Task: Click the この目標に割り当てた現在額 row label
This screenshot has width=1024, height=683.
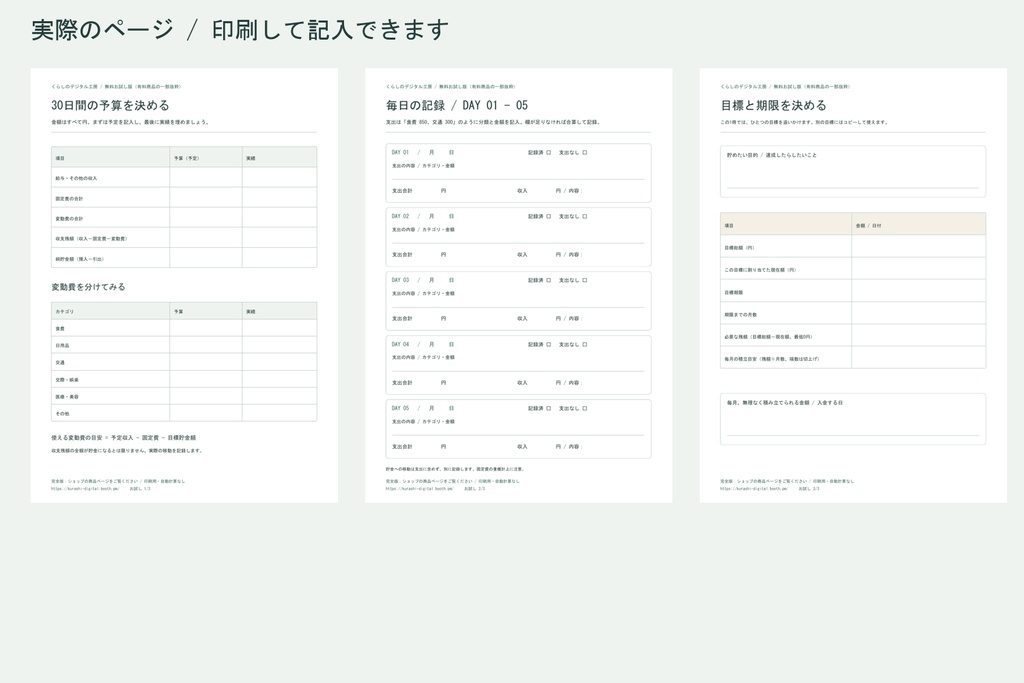Action: click(x=760, y=270)
